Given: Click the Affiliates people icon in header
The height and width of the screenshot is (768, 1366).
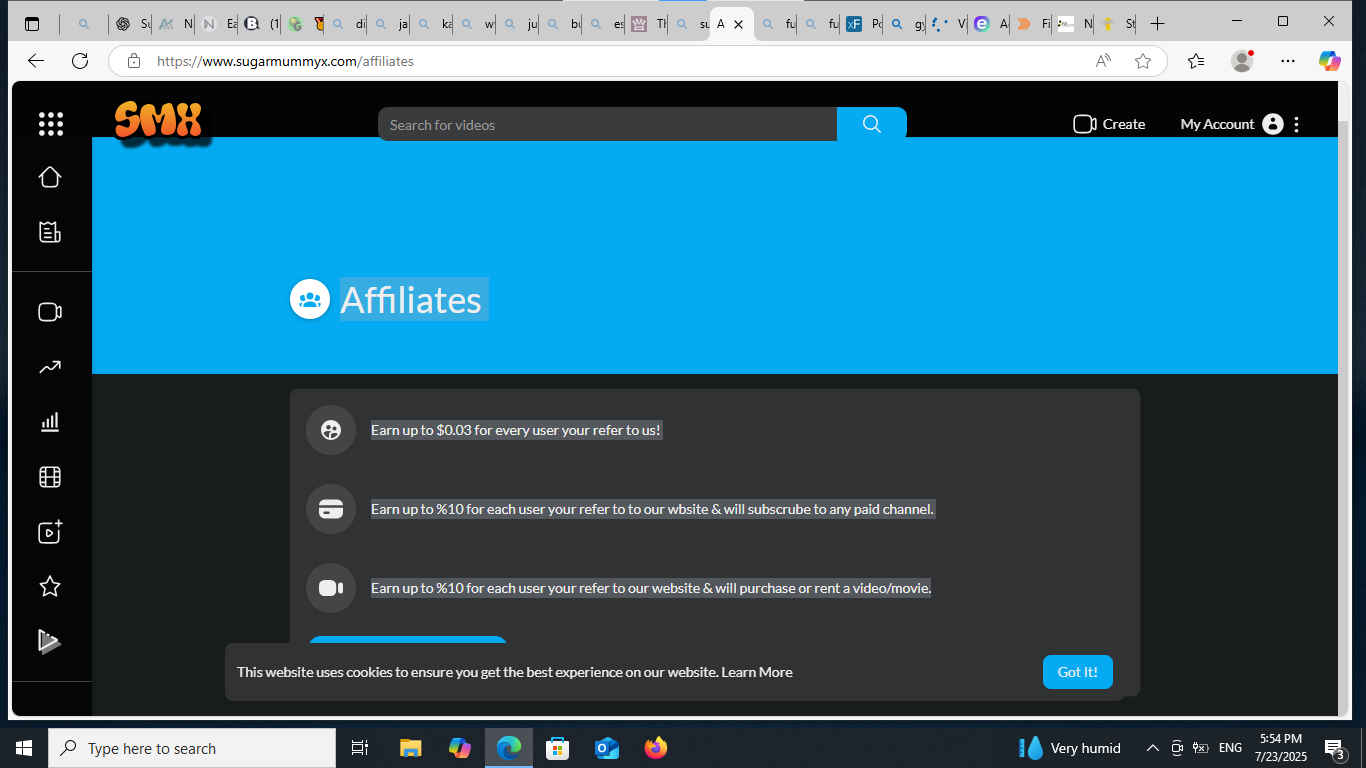Looking at the screenshot, I should [310, 299].
